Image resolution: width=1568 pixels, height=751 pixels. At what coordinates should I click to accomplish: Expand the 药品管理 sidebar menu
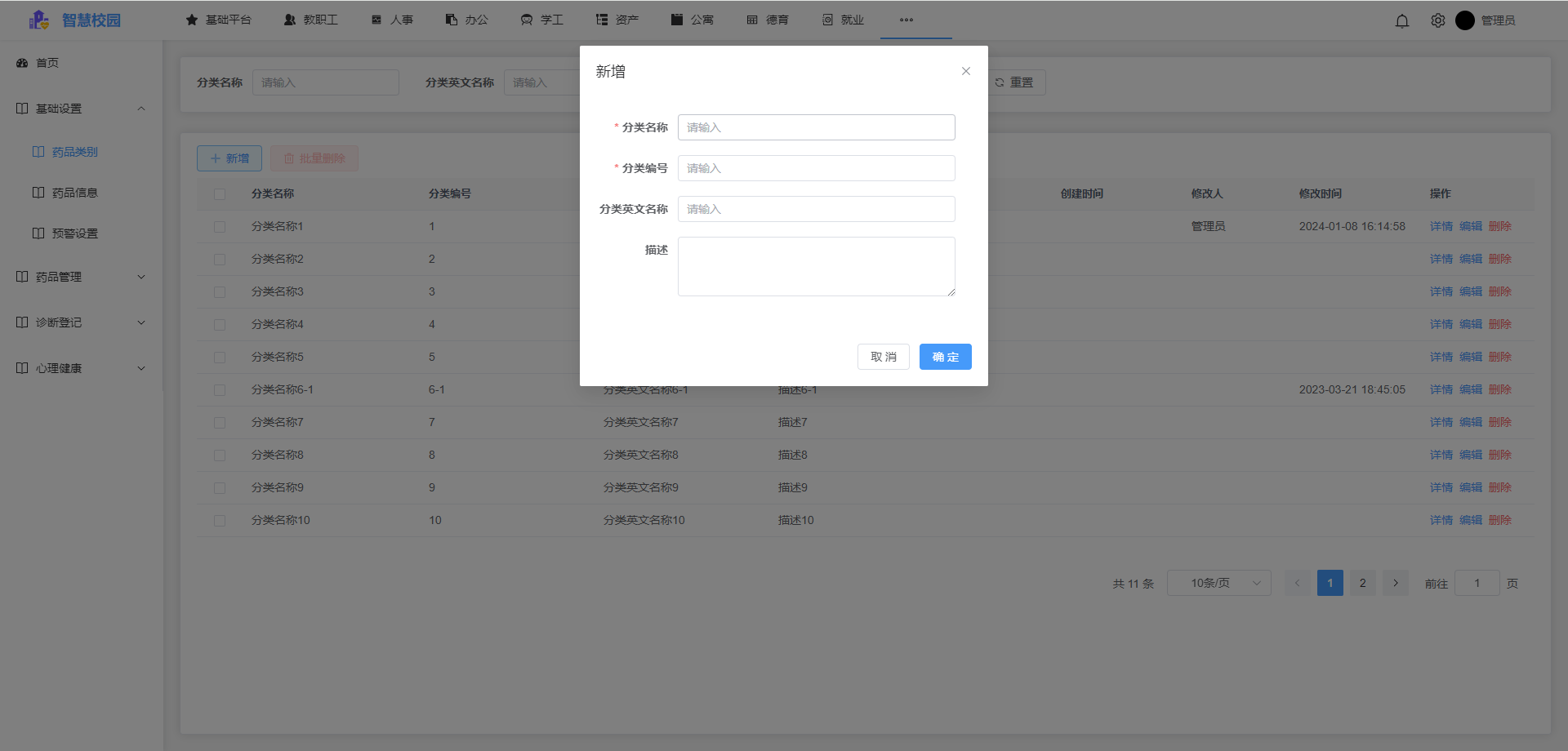82,277
